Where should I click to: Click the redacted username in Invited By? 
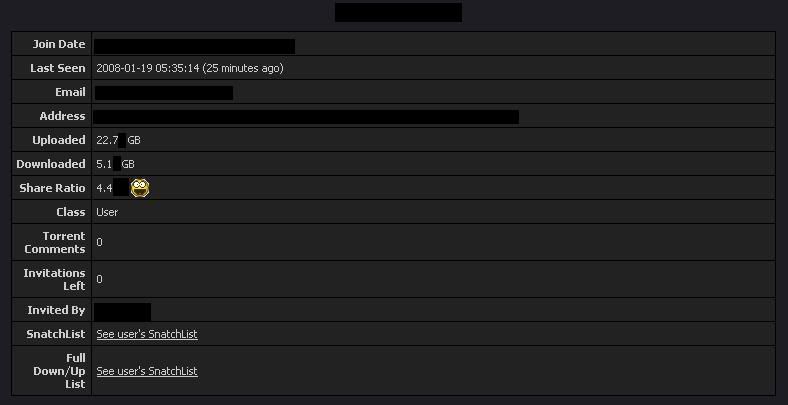(x=122, y=312)
